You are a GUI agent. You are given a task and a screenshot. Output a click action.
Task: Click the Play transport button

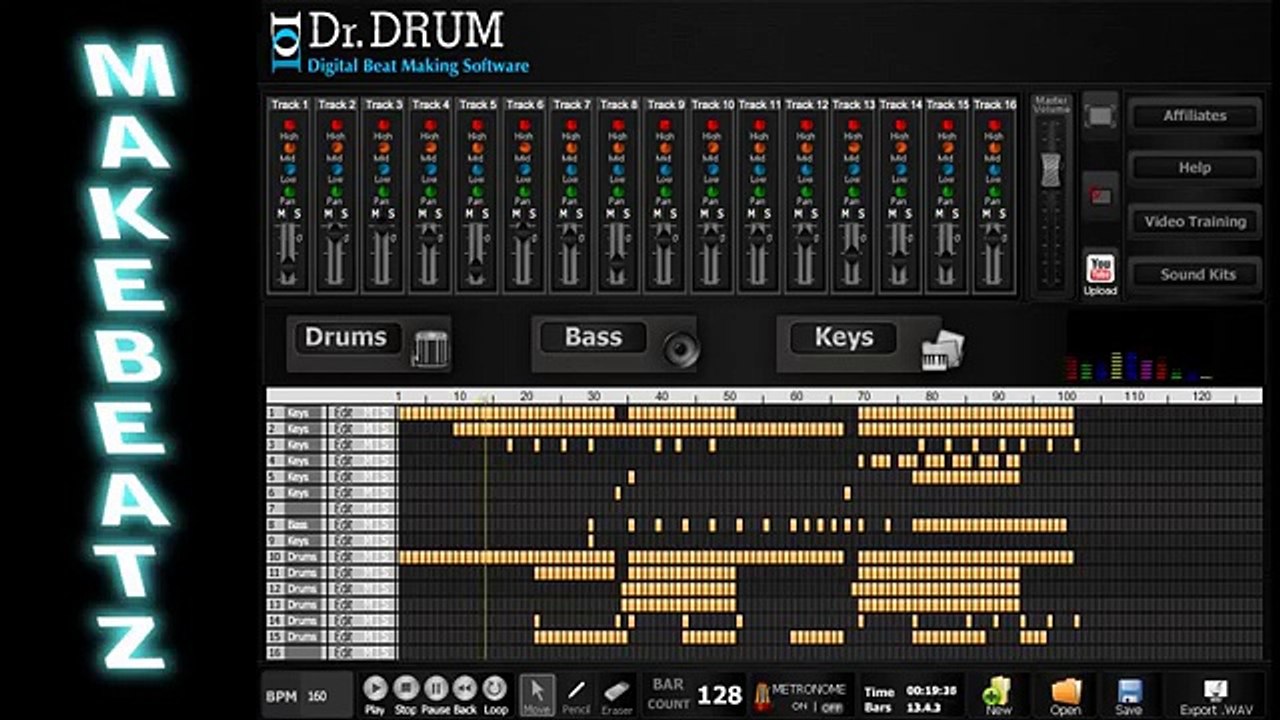coord(375,688)
